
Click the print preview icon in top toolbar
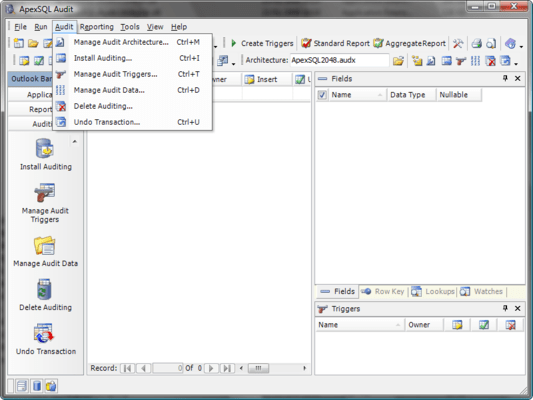click(491, 43)
